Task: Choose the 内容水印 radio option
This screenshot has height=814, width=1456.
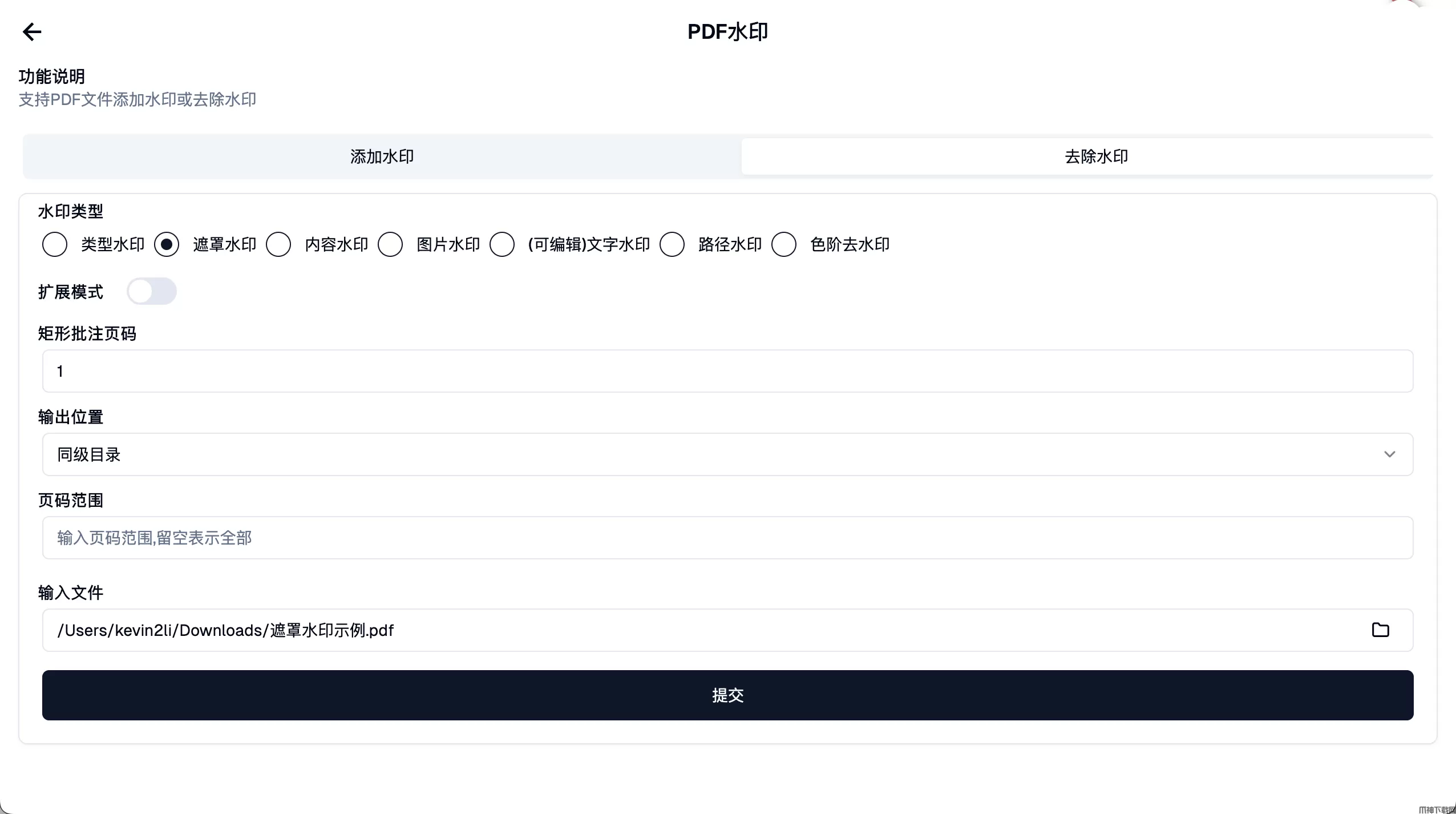Action: (x=278, y=244)
